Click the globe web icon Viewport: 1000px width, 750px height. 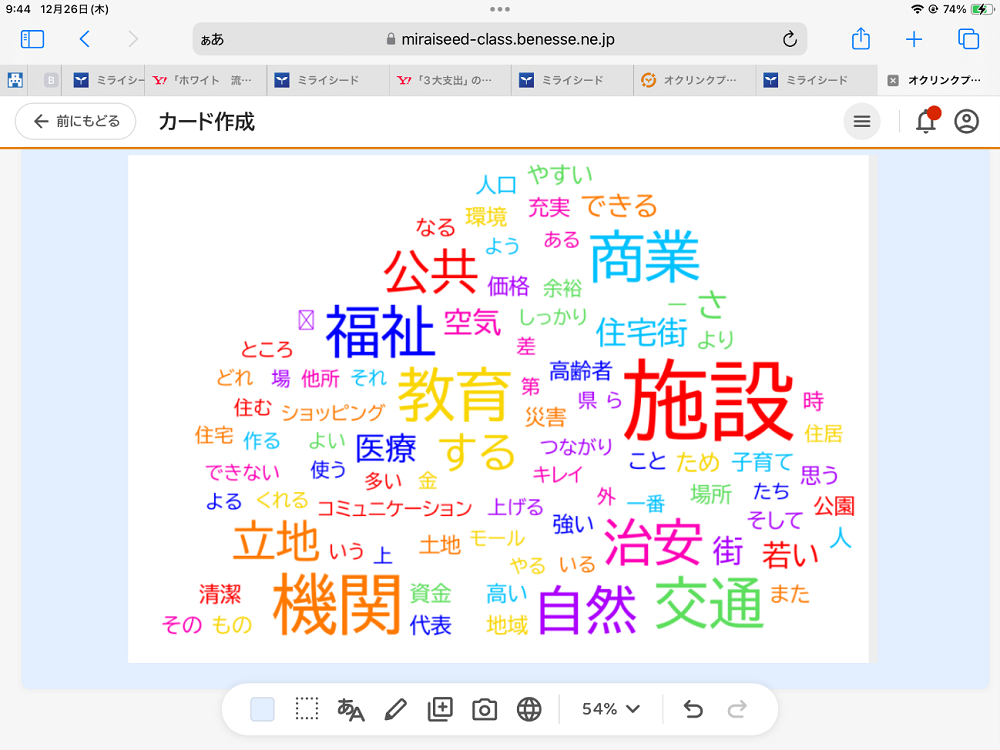[x=529, y=709]
